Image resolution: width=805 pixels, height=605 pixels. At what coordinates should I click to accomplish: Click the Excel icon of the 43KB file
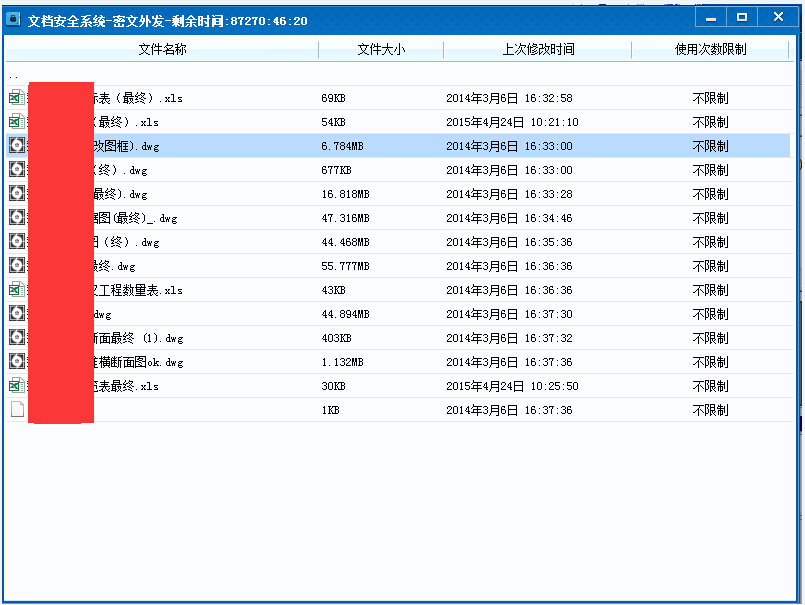pos(17,290)
